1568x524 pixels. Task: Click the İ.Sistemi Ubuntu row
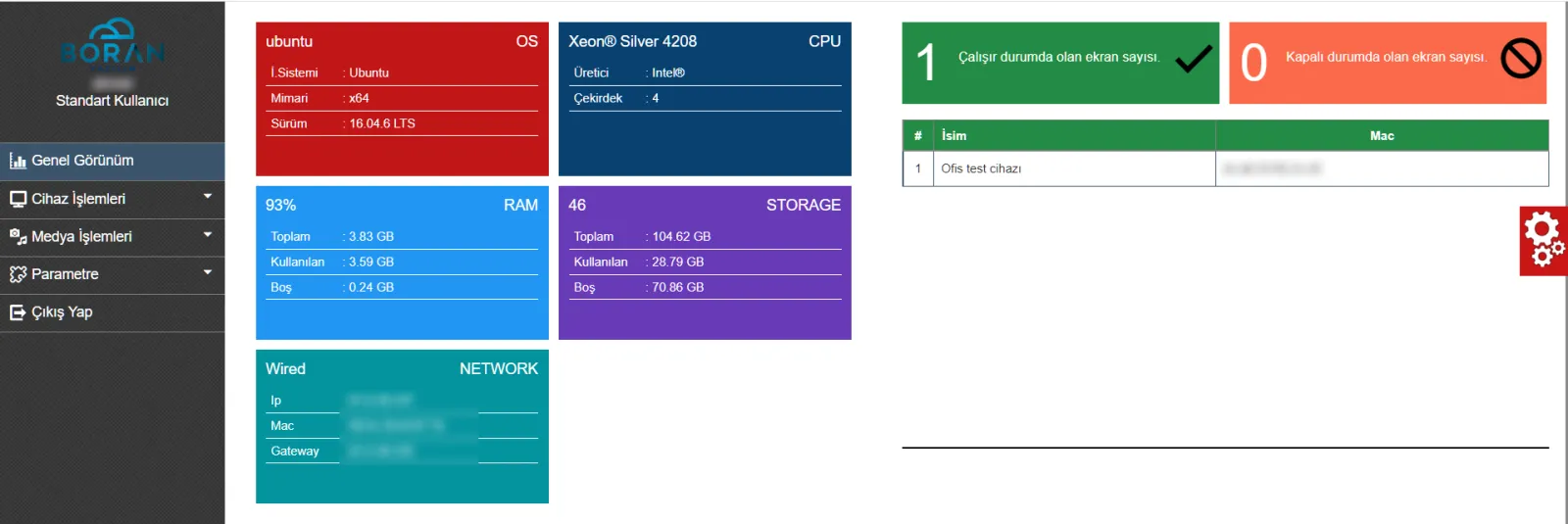point(402,72)
